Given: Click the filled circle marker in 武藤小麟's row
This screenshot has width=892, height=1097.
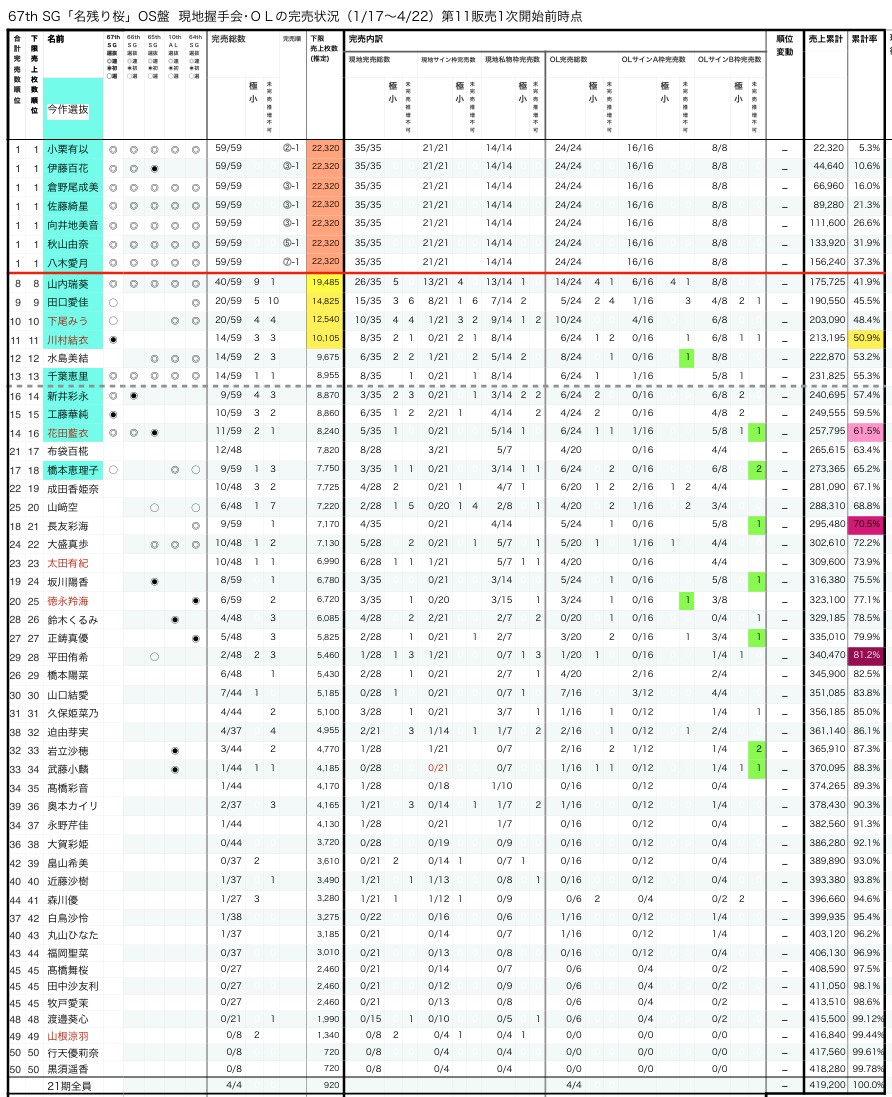Looking at the screenshot, I should [175, 768].
